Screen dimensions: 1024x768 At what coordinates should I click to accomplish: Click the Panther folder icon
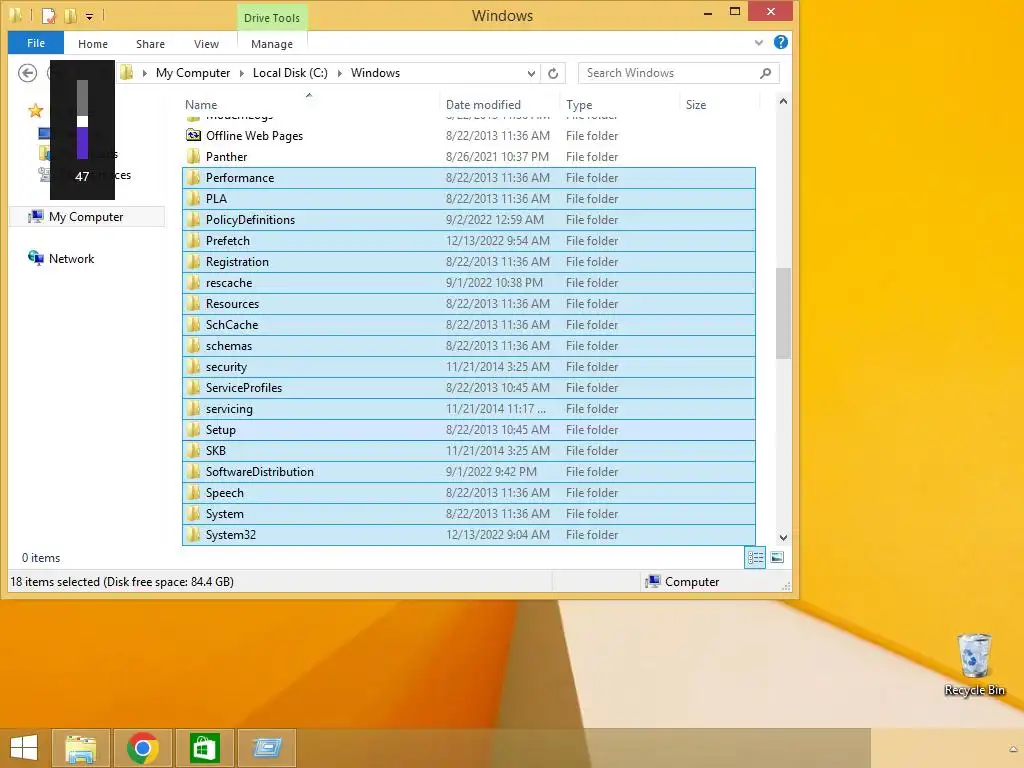tap(193, 157)
